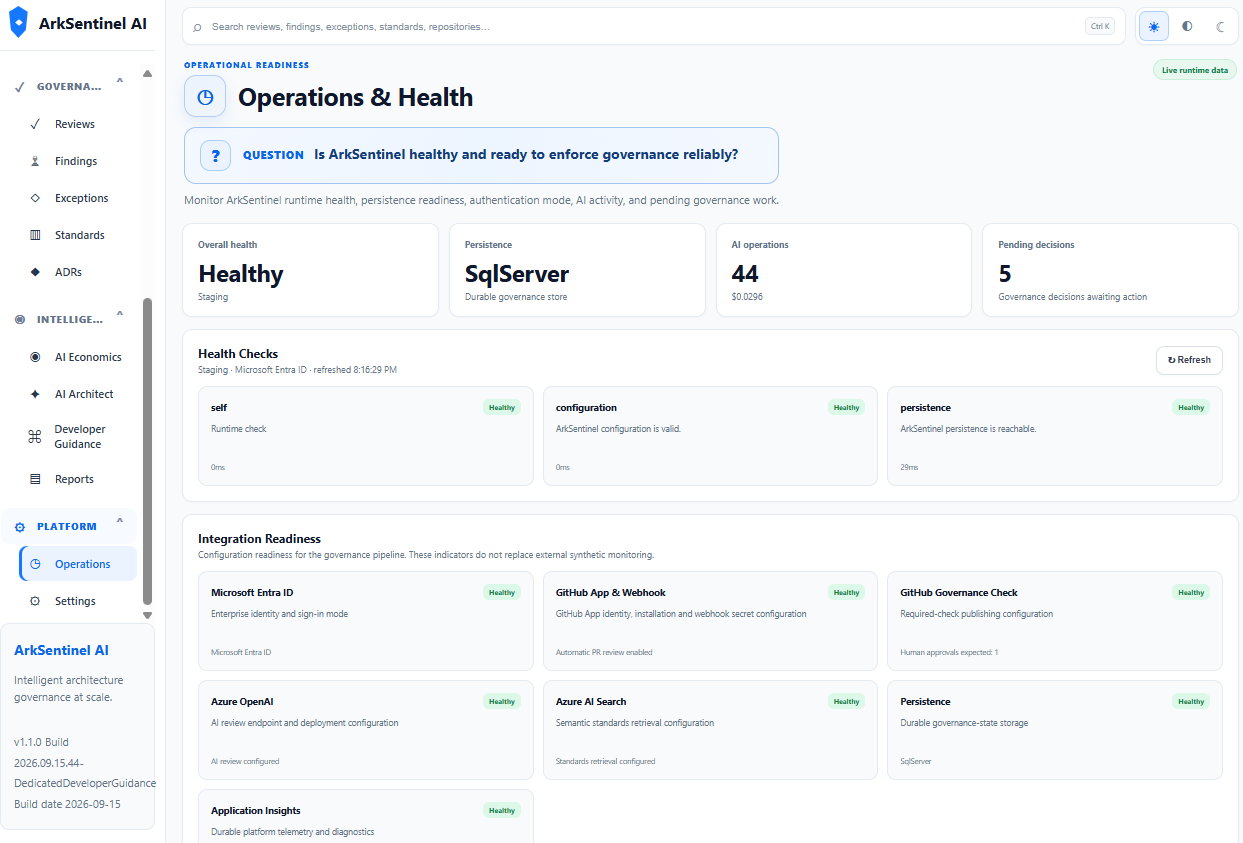Screen dimensions: 1243x843
Task: Click the GitHub Governance Check card
Action: [1055, 621]
